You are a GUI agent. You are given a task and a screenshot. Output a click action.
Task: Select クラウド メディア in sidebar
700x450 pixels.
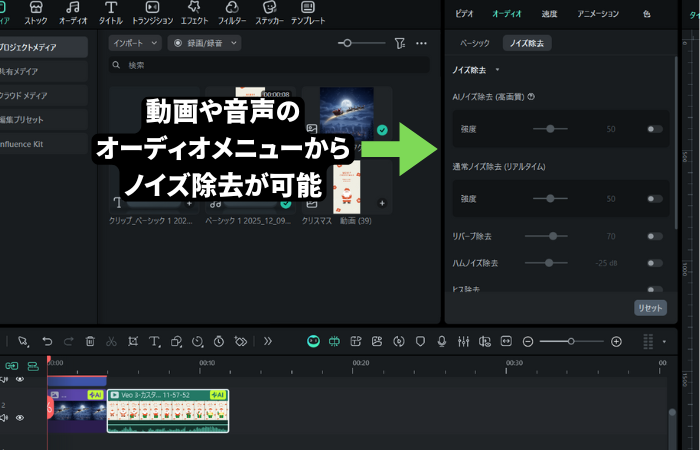click(44, 96)
